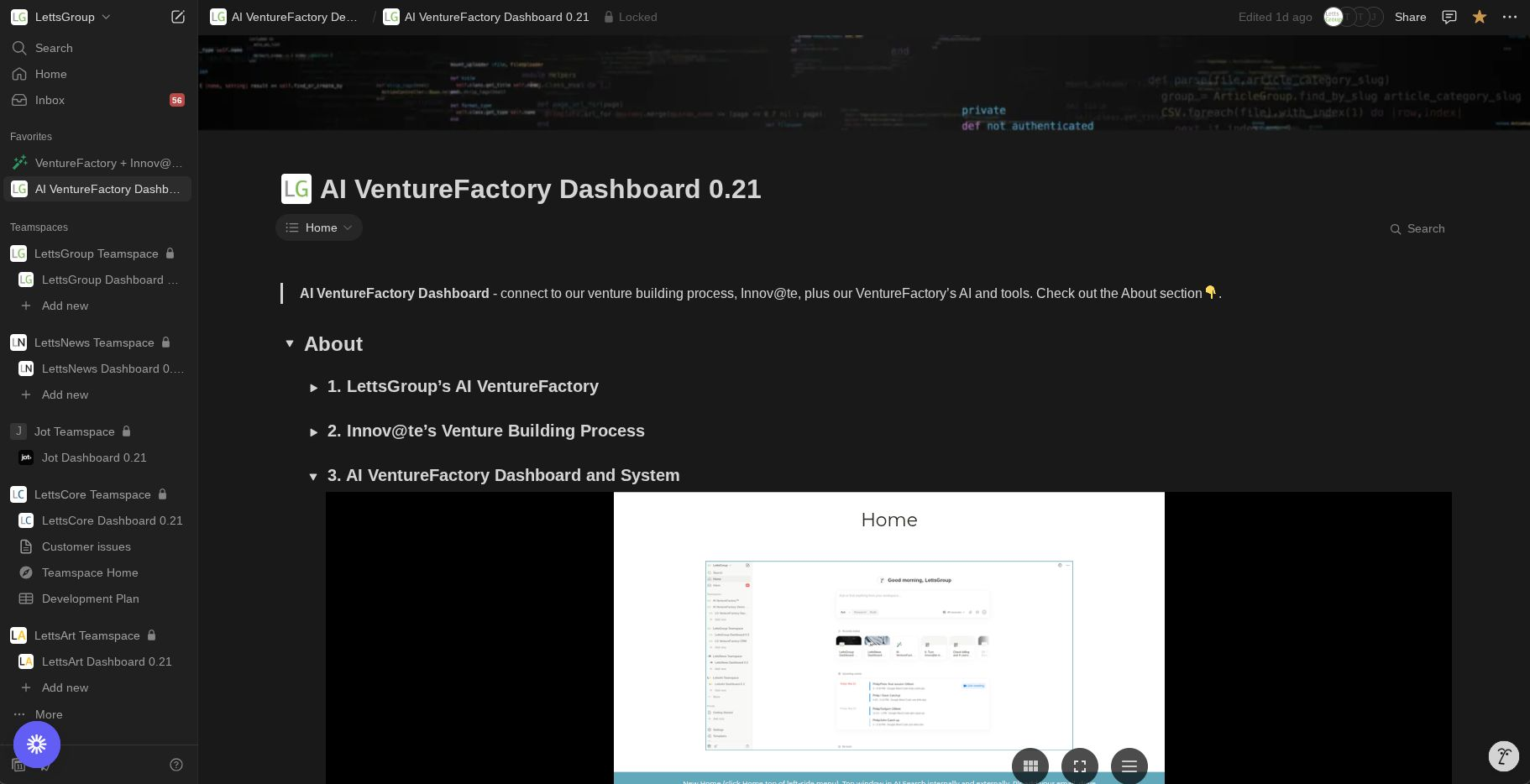
Task: Add new page under LettsArt Teamspace
Action: pos(65,687)
